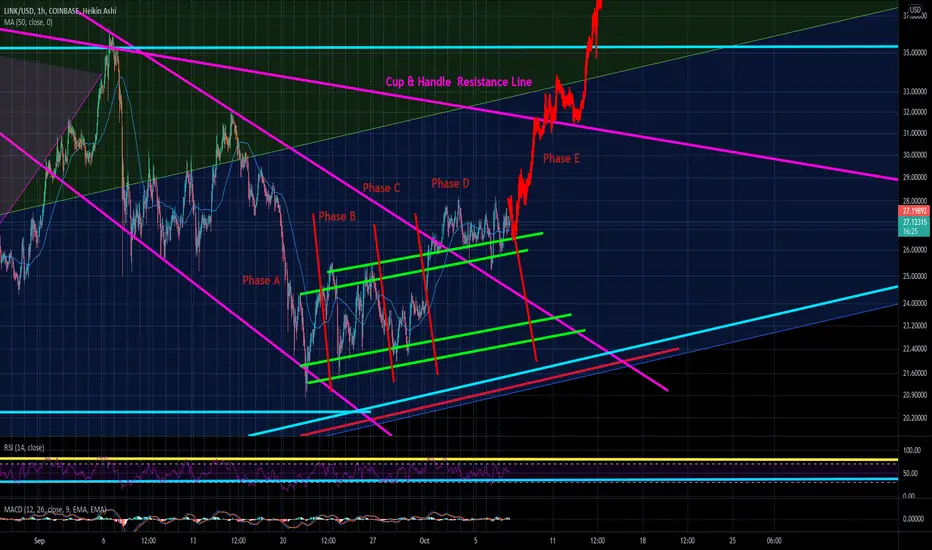Click the green 27.12315 last price label

pyautogui.click(x=914, y=222)
